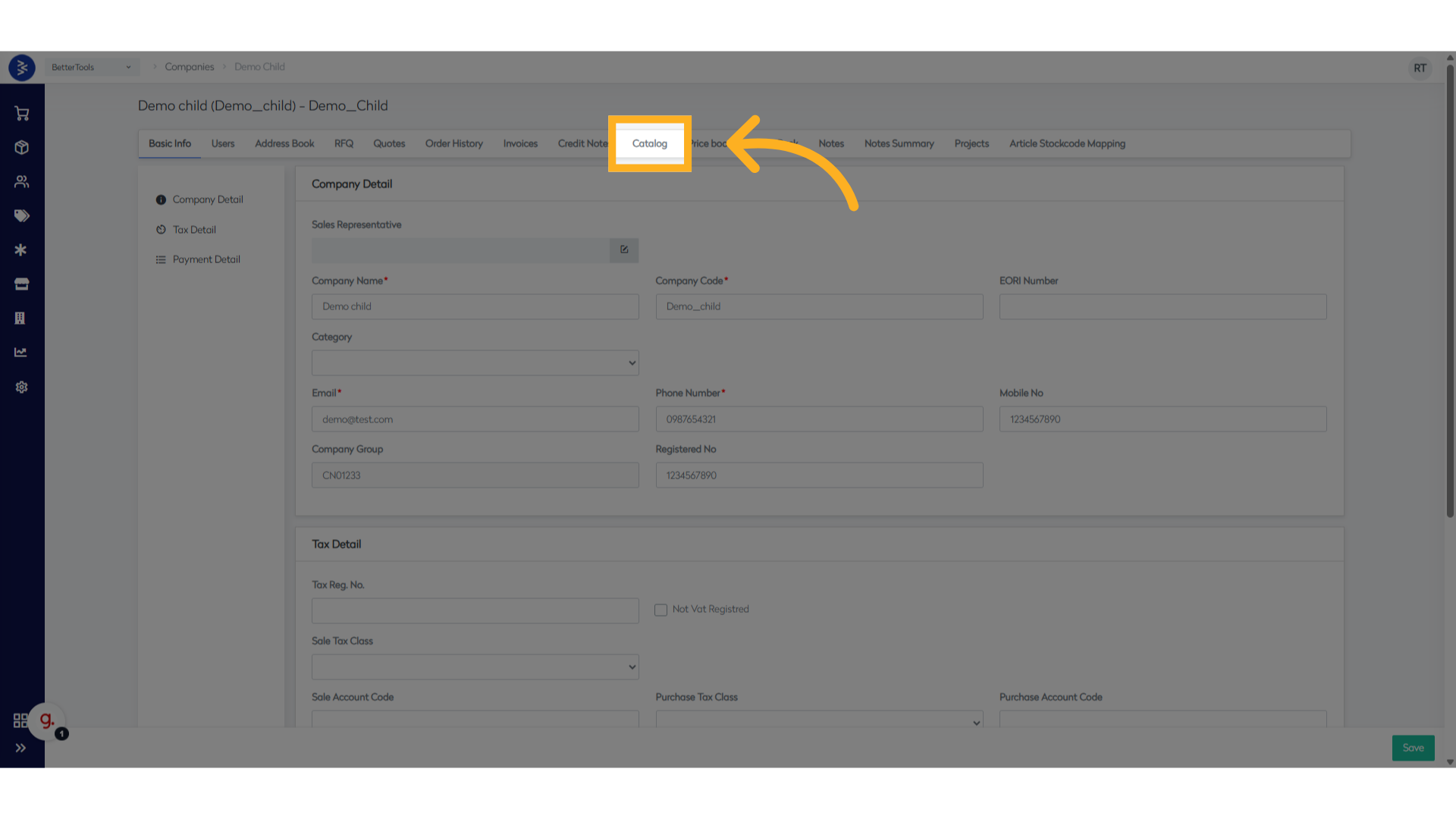Jump to Payment Detail section
Screen dimensions: 1456x819
click(206, 259)
